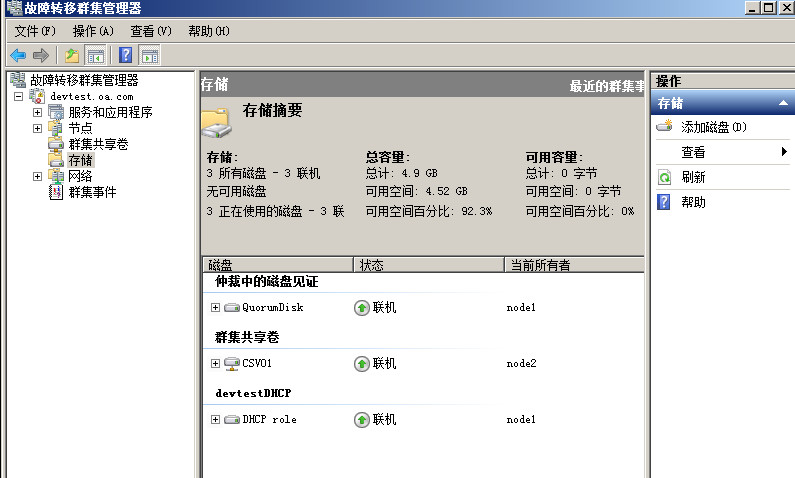
Task: Select the DHCP role row name
Action: 269,420
